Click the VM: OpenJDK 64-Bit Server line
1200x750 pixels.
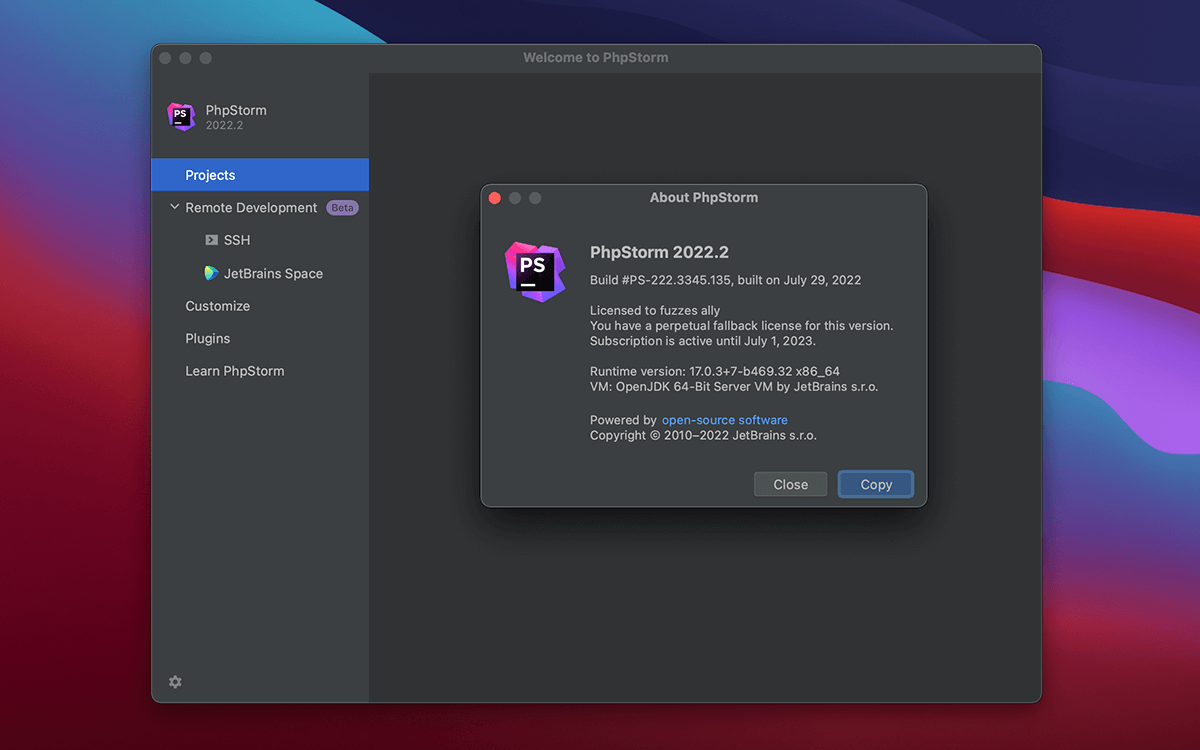(734, 386)
